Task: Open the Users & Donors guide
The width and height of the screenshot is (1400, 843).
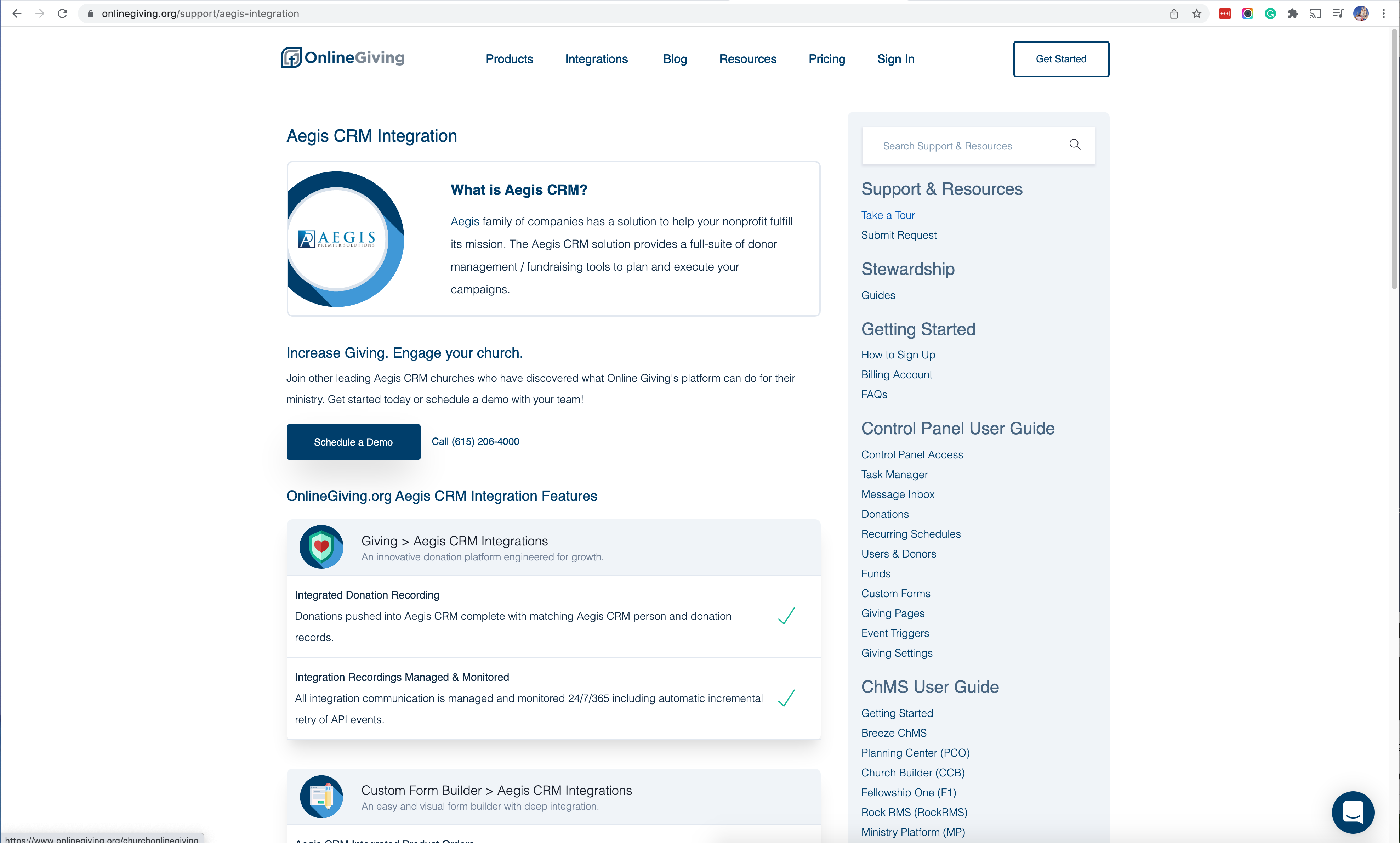Action: (x=898, y=554)
